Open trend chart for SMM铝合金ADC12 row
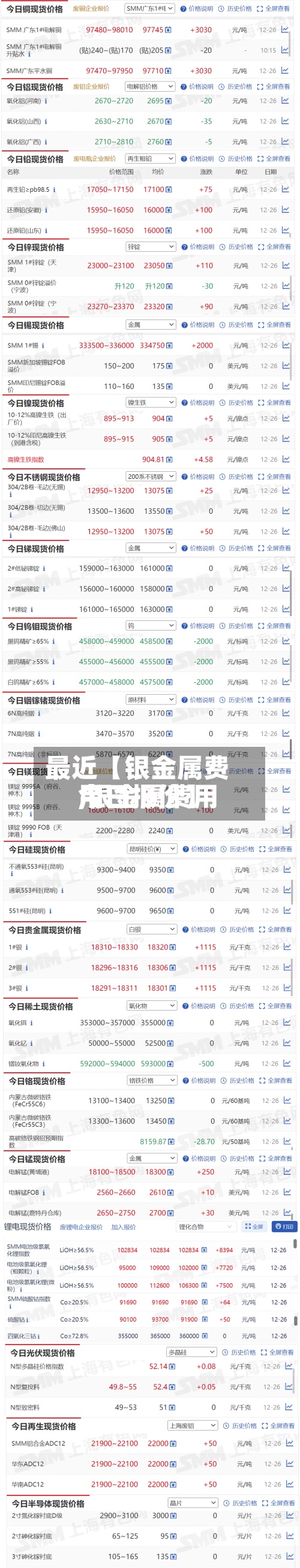Viewport: 300px width, 1568px height. tap(289, 1443)
